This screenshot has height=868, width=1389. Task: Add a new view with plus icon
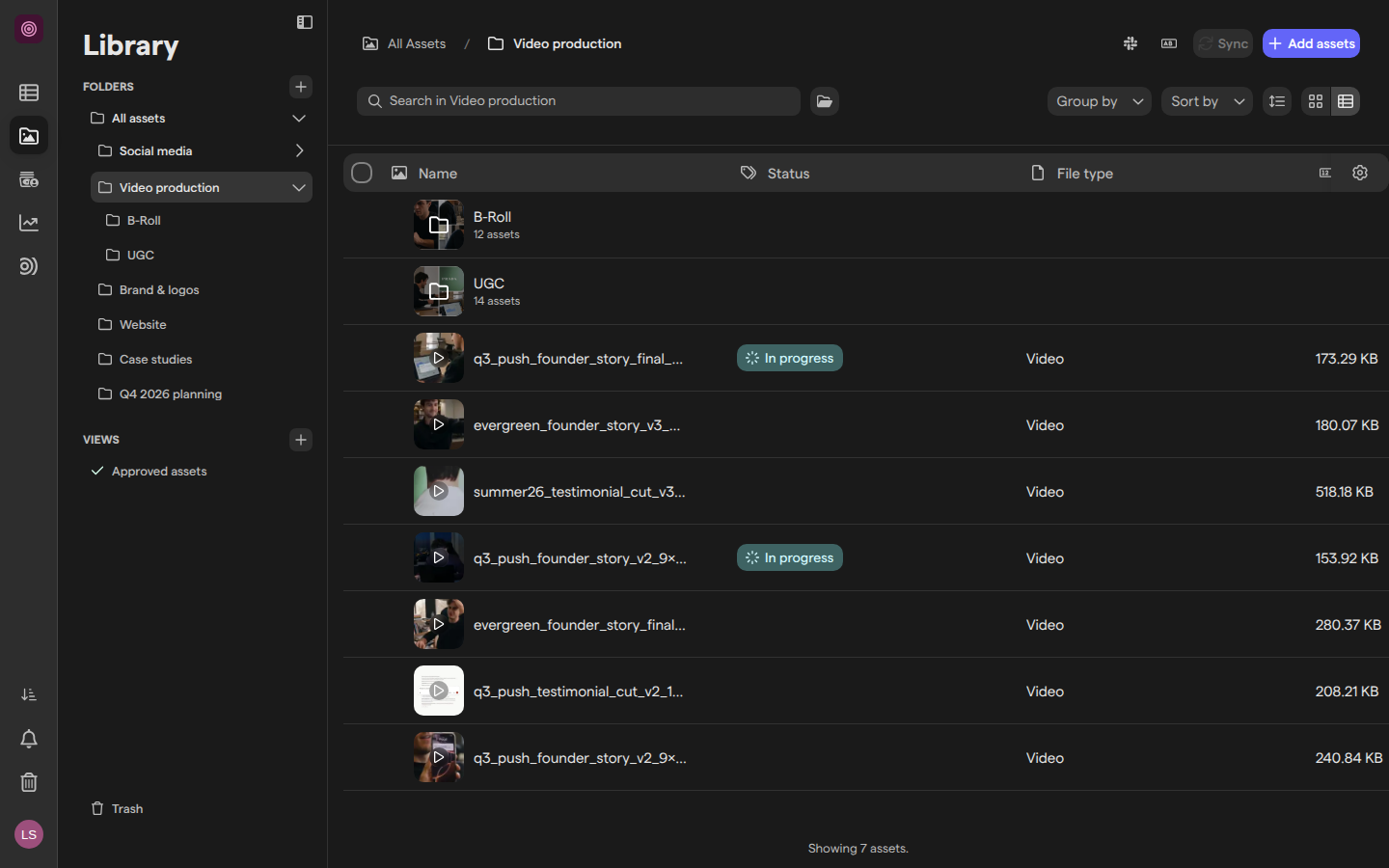(301, 440)
